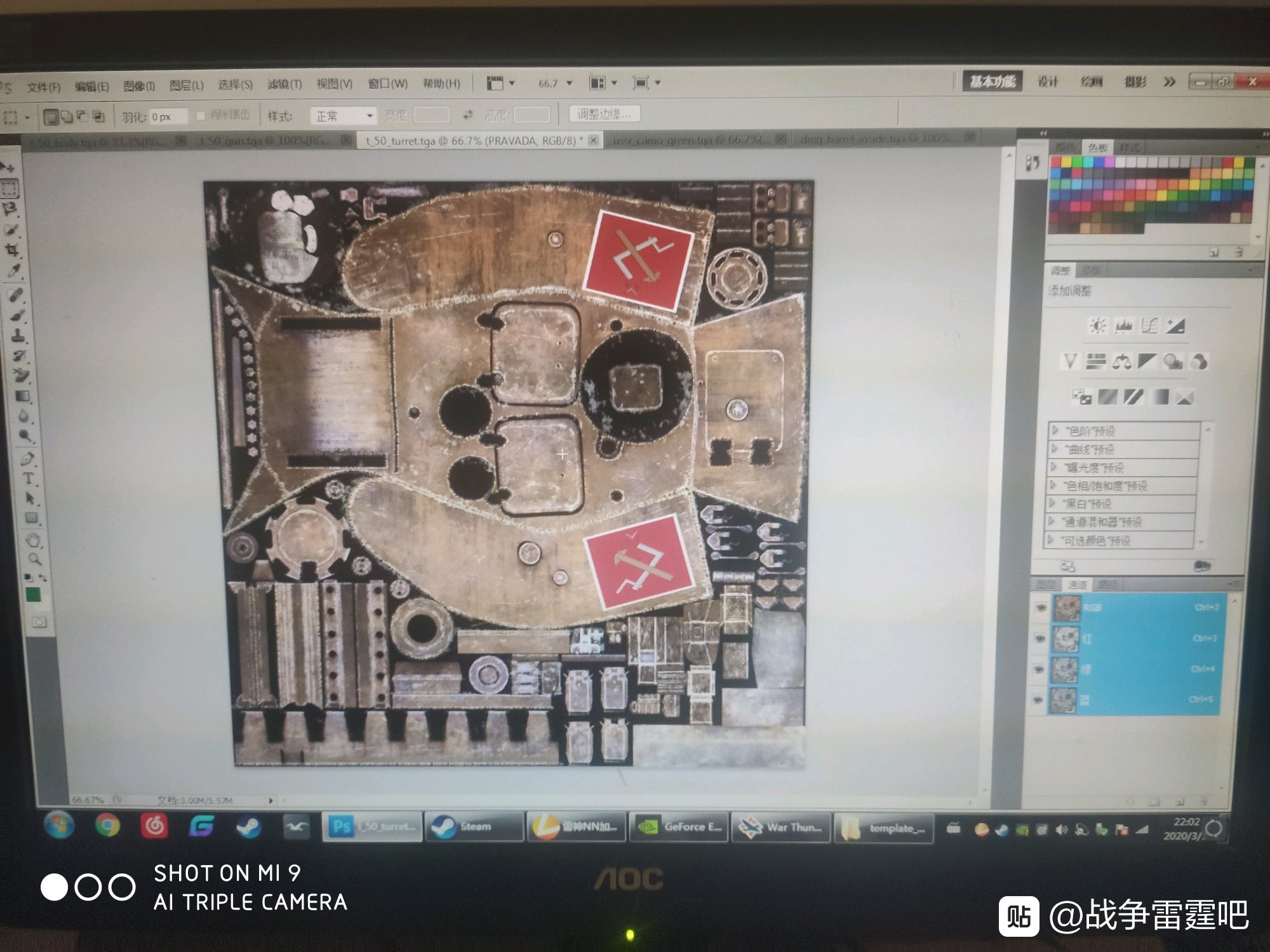Select the Zoom tool
This screenshot has width=1270, height=952.
34,559
